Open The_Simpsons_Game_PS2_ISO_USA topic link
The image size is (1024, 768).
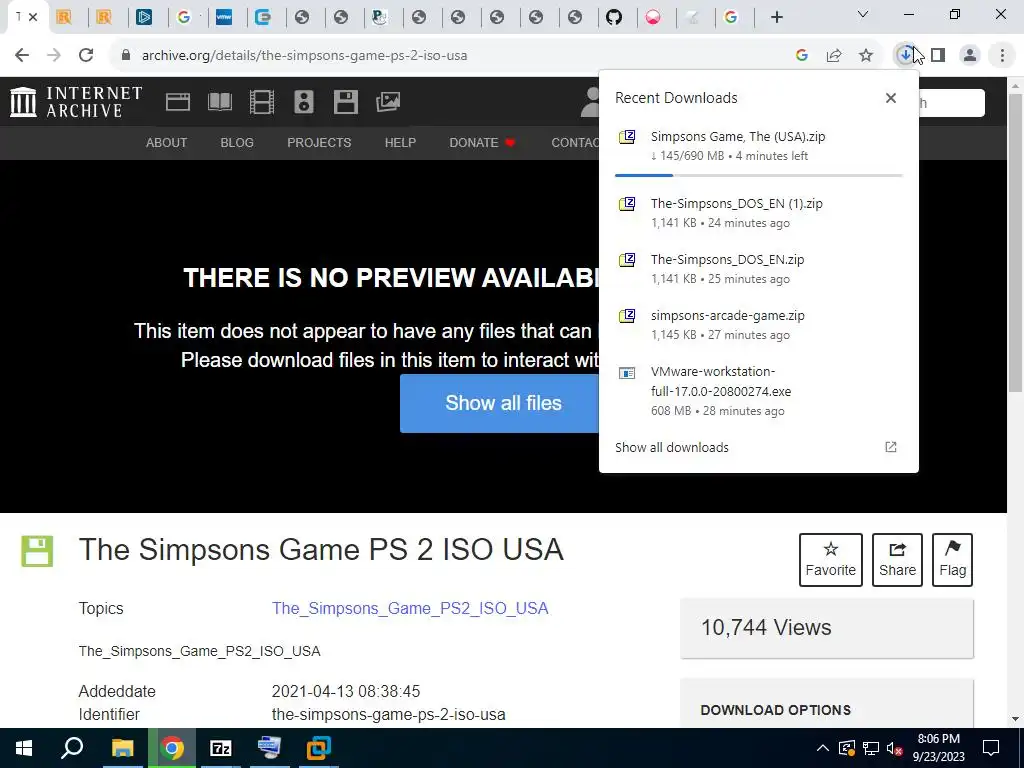pos(410,608)
